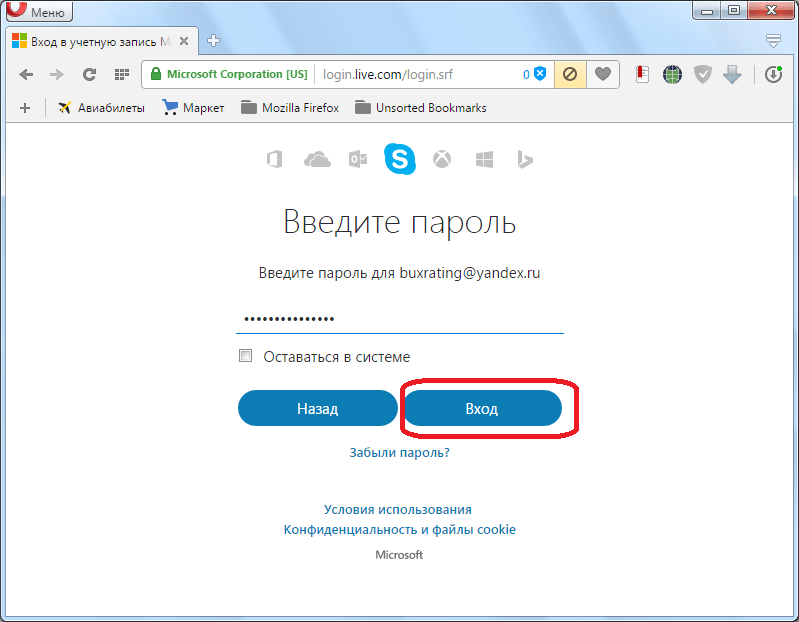Click the Назад button
The height and width of the screenshot is (622, 799).
click(x=318, y=408)
